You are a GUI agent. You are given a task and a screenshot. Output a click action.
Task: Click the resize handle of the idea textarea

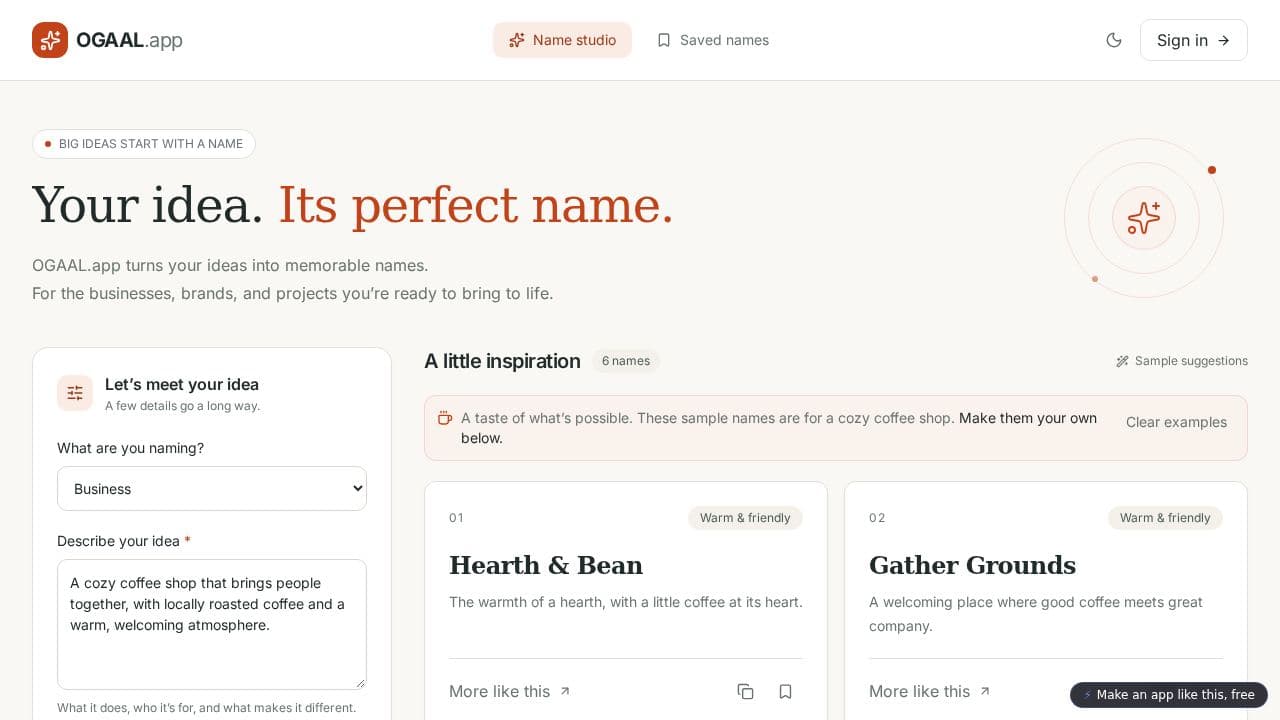pyautogui.click(x=360, y=683)
